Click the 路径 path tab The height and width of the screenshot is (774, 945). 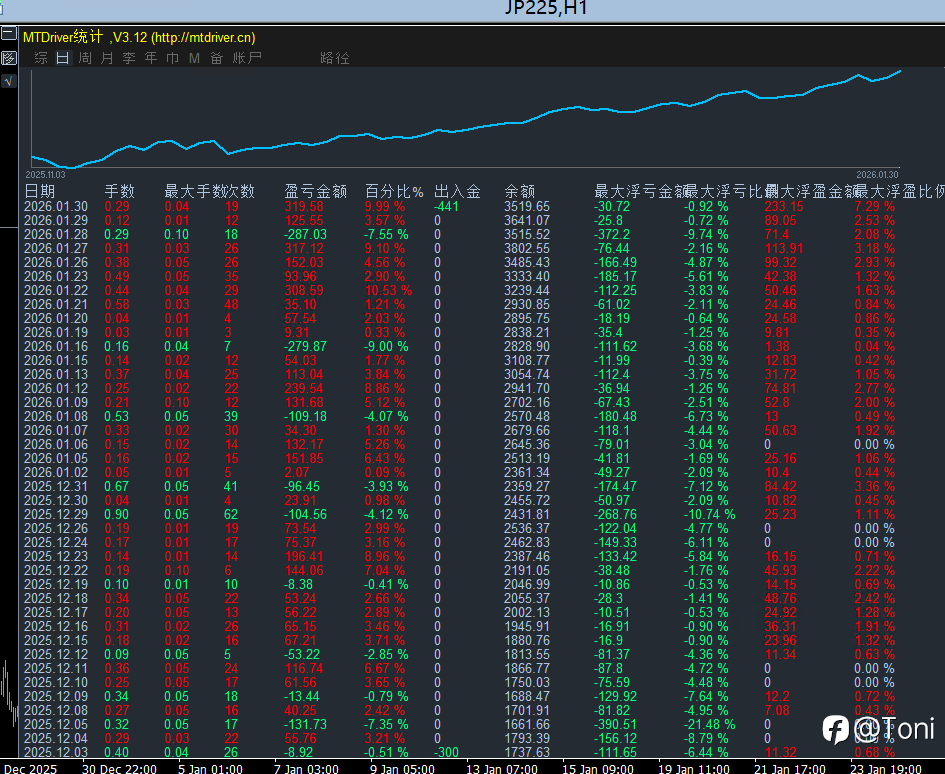click(334, 58)
